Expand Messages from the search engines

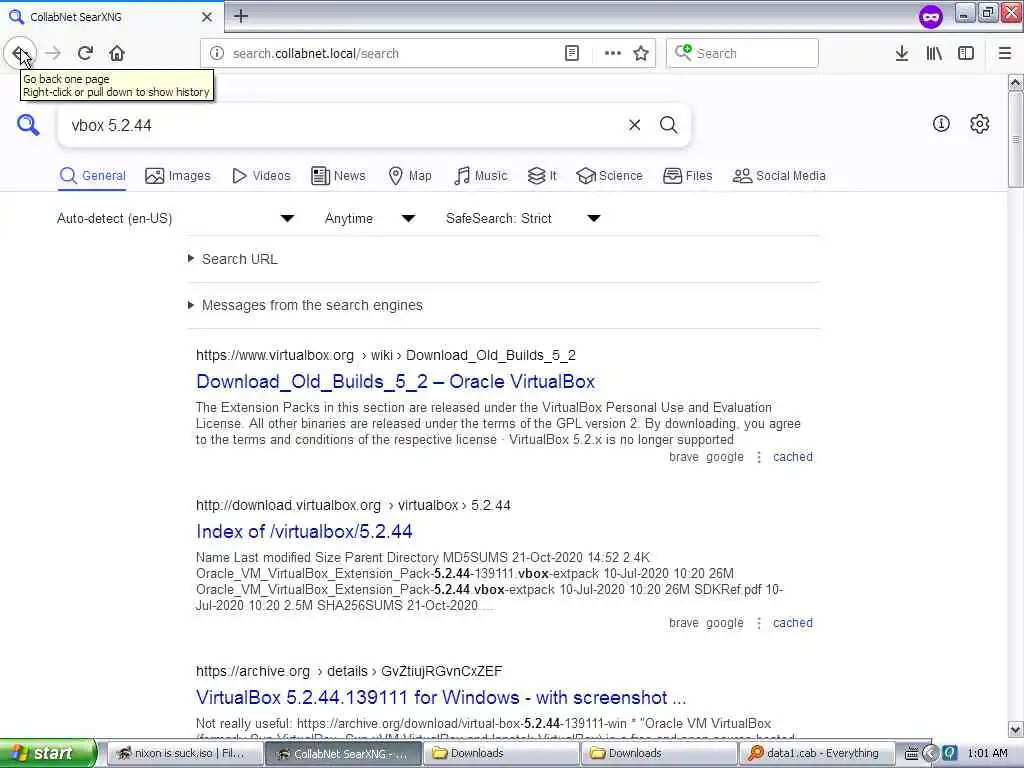click(306, 305)
